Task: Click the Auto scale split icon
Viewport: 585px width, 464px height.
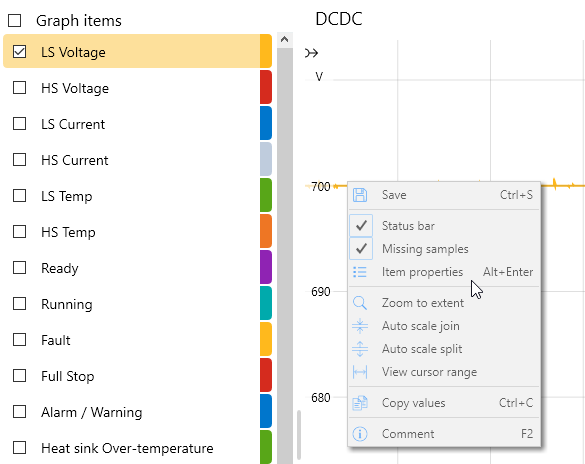Action: tap(360, 349)
